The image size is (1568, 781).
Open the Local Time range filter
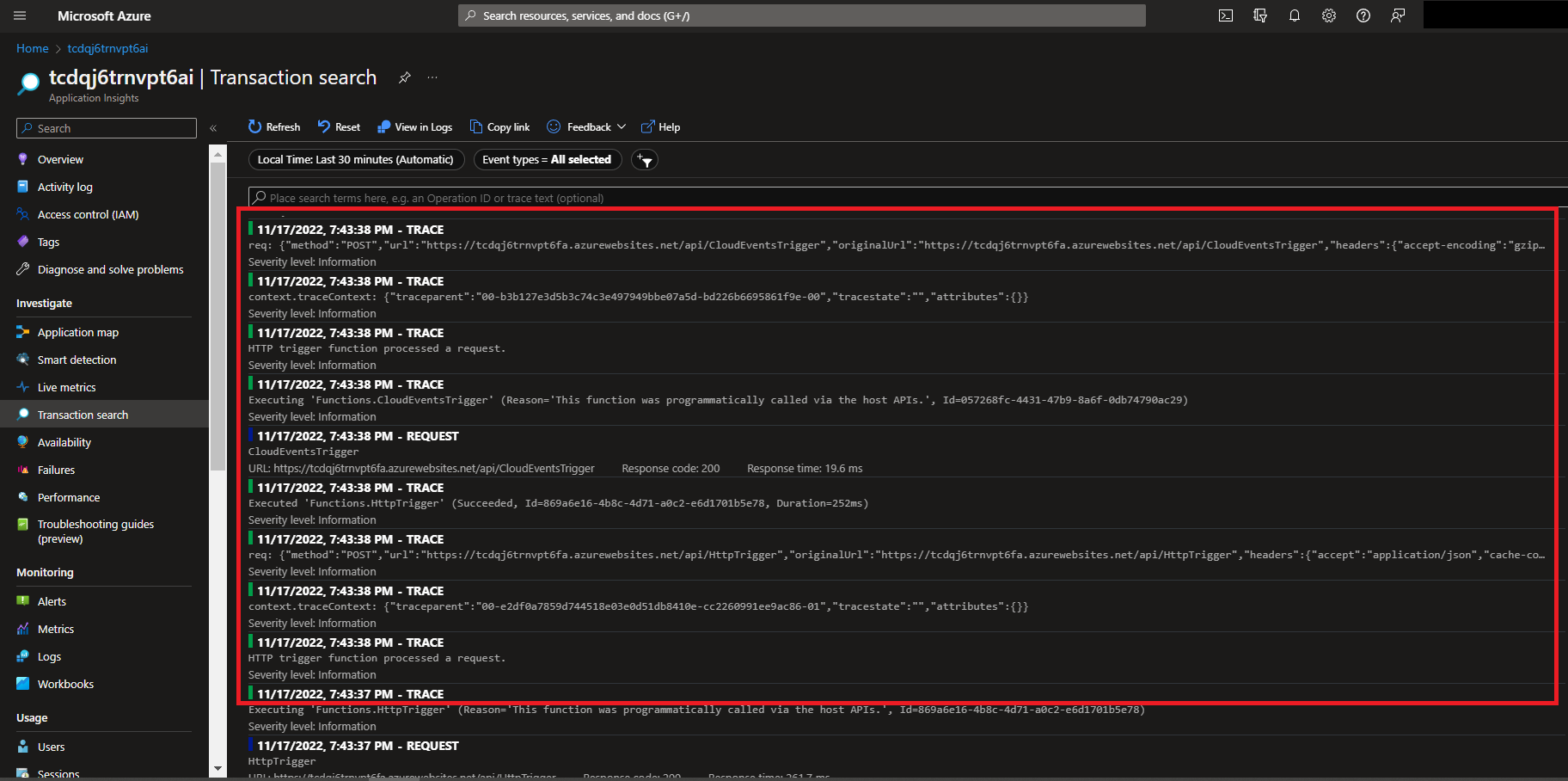(x=356, y=159)
